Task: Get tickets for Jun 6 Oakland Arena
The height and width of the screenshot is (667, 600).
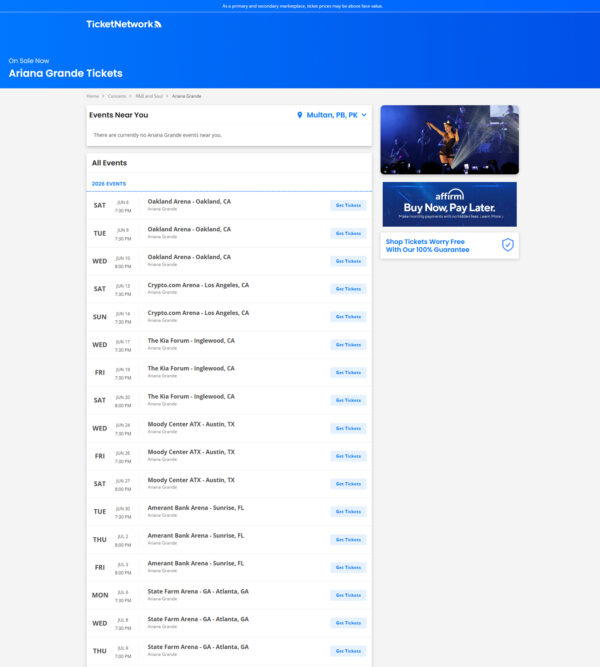Action: 348,205
